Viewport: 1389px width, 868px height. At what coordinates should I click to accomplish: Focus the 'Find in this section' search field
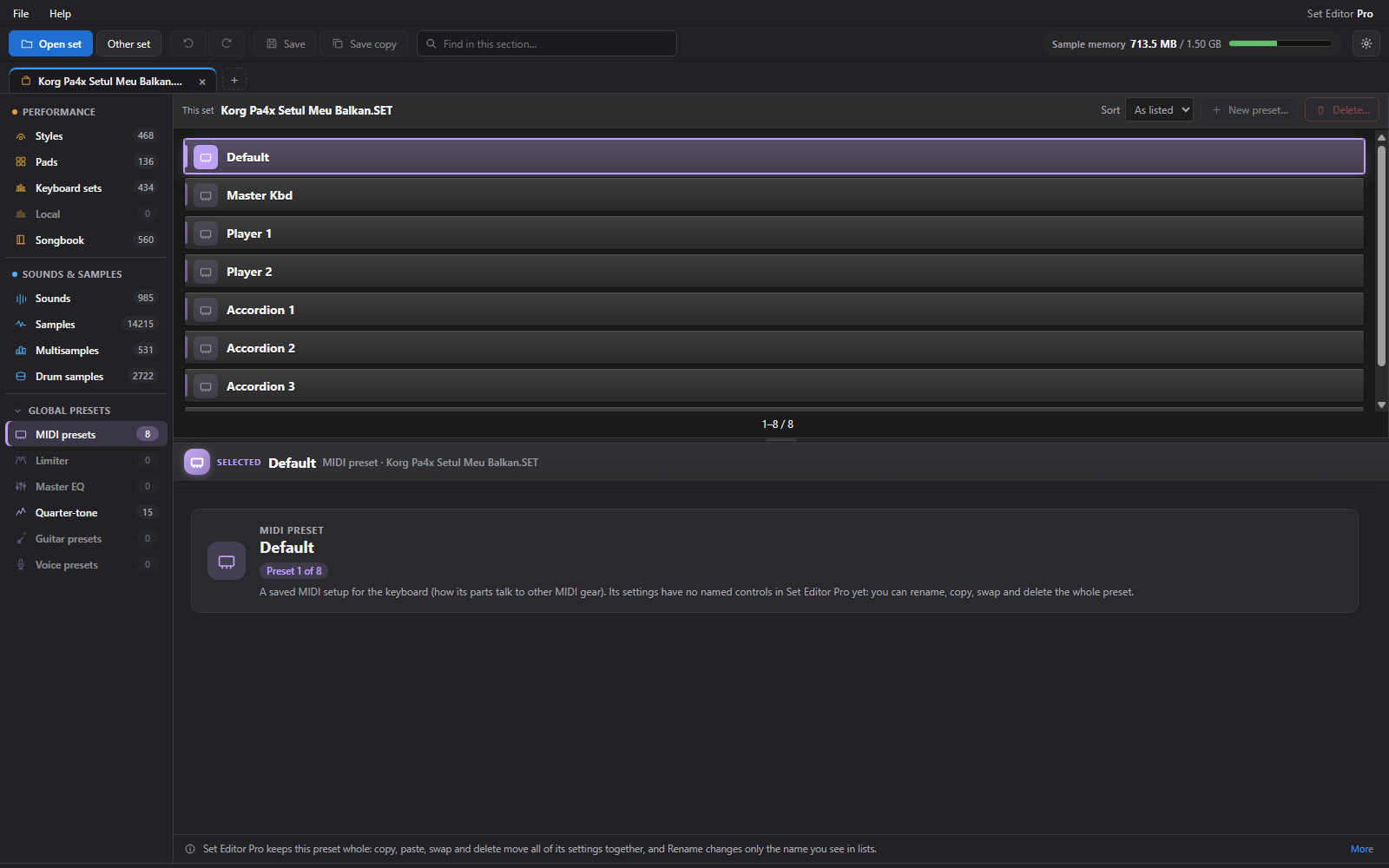pyautogui.click(x=547, y=43)
